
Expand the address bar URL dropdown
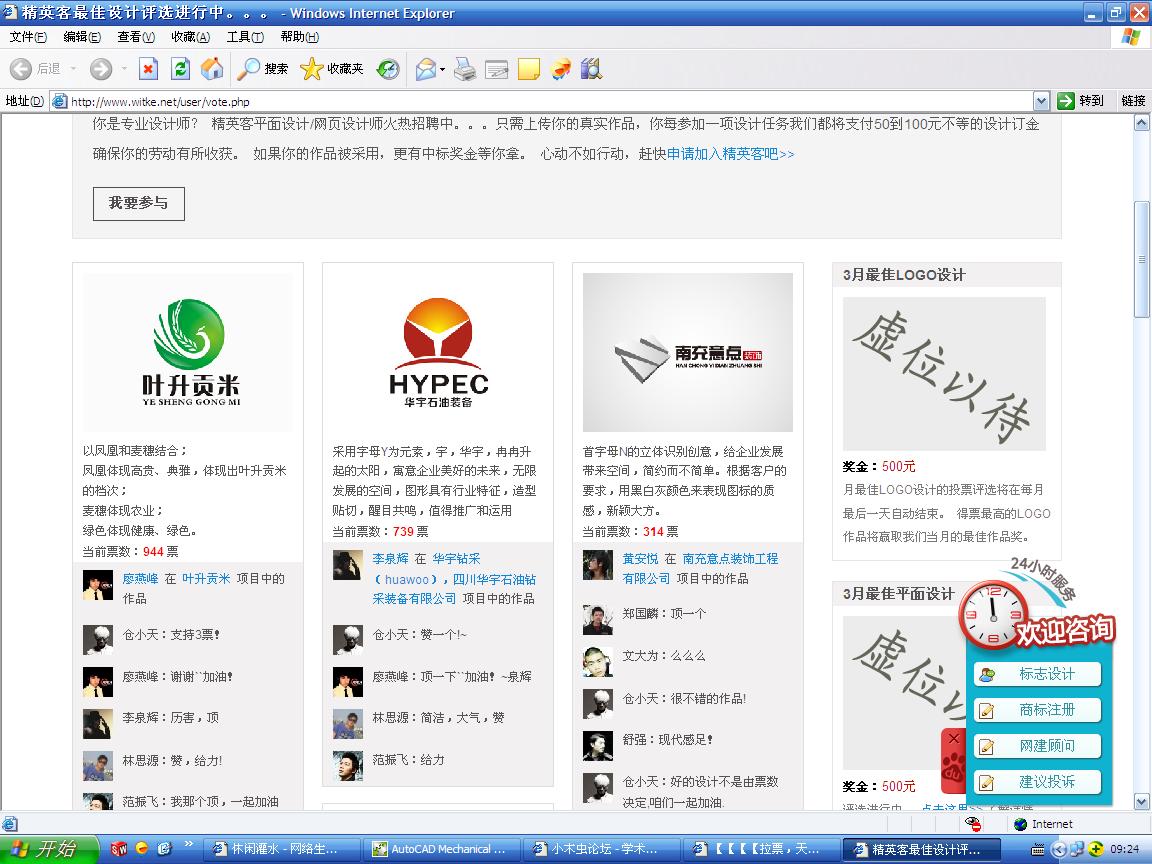point(1041,101)
